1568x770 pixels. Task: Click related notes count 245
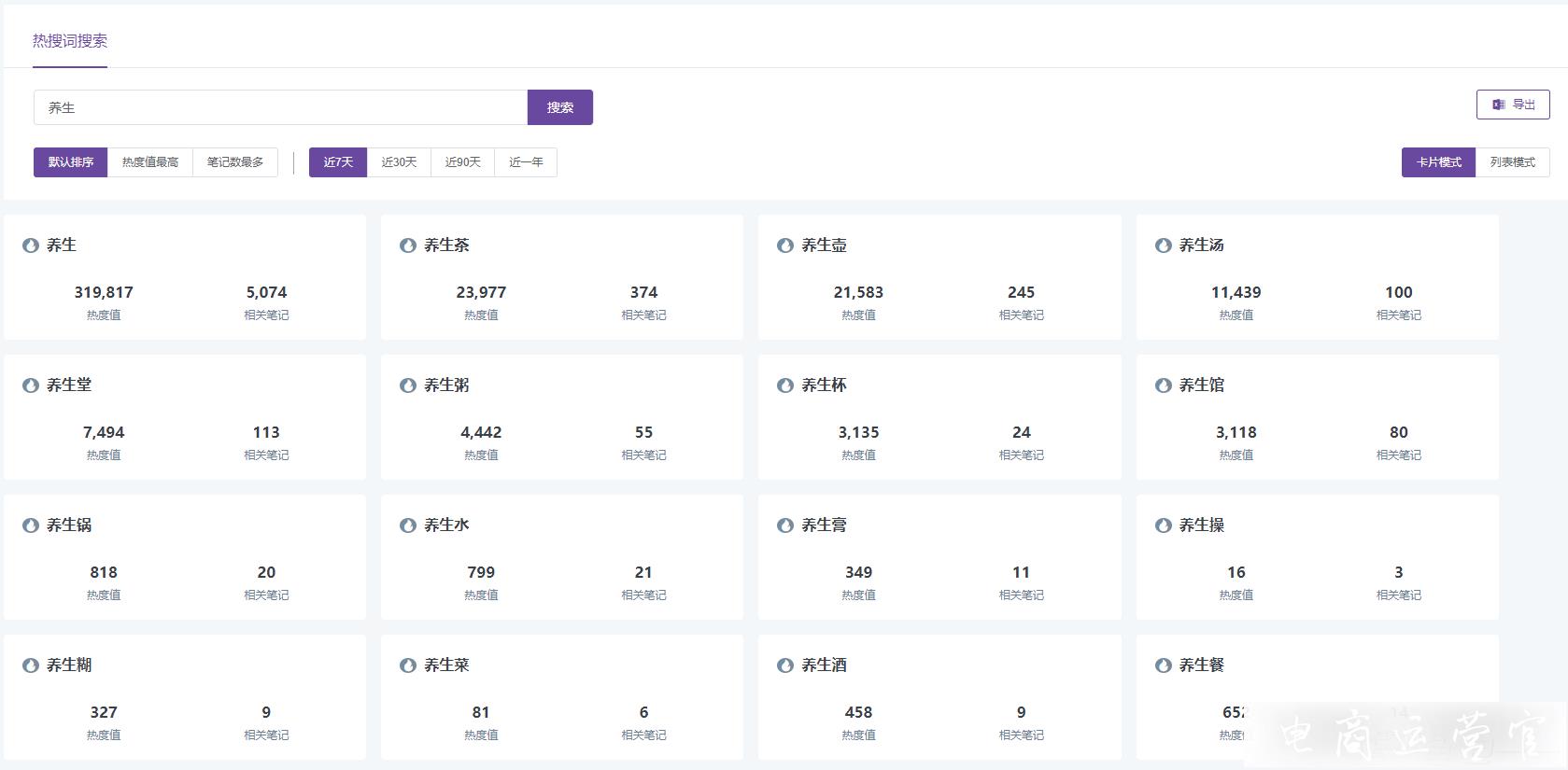click(x=1021, y=292)
